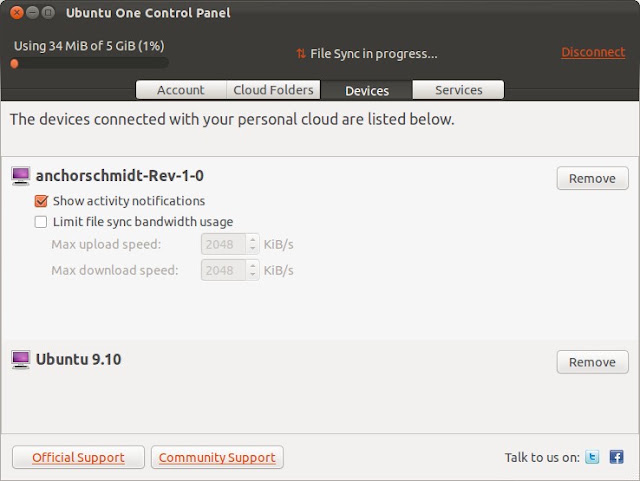Viewport: 640px width, 481px height.
Task: Open the Services tab
Action: pos(458,90)
